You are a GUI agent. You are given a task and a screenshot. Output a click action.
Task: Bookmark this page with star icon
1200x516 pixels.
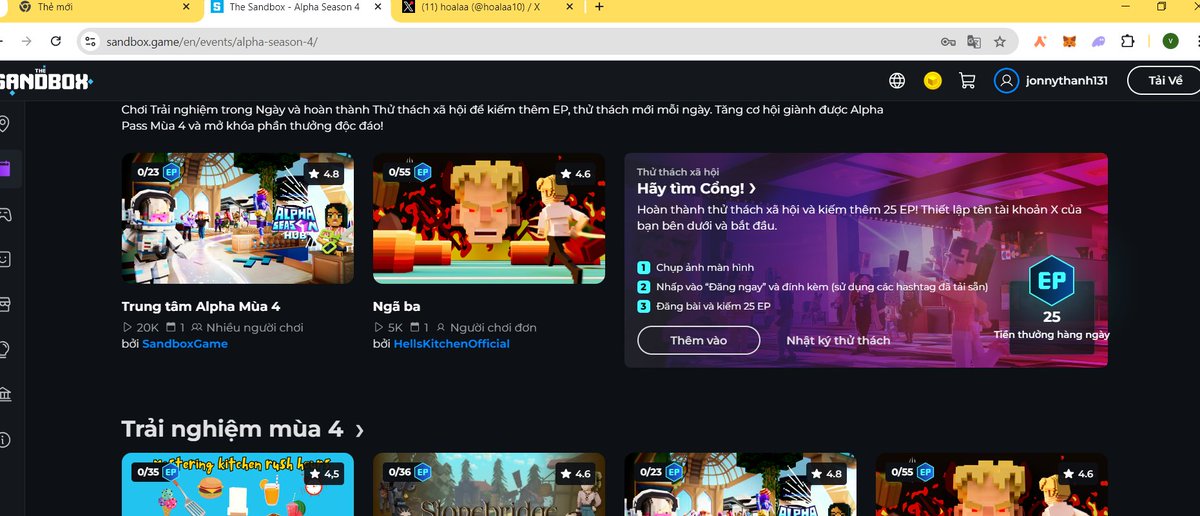1000,41
